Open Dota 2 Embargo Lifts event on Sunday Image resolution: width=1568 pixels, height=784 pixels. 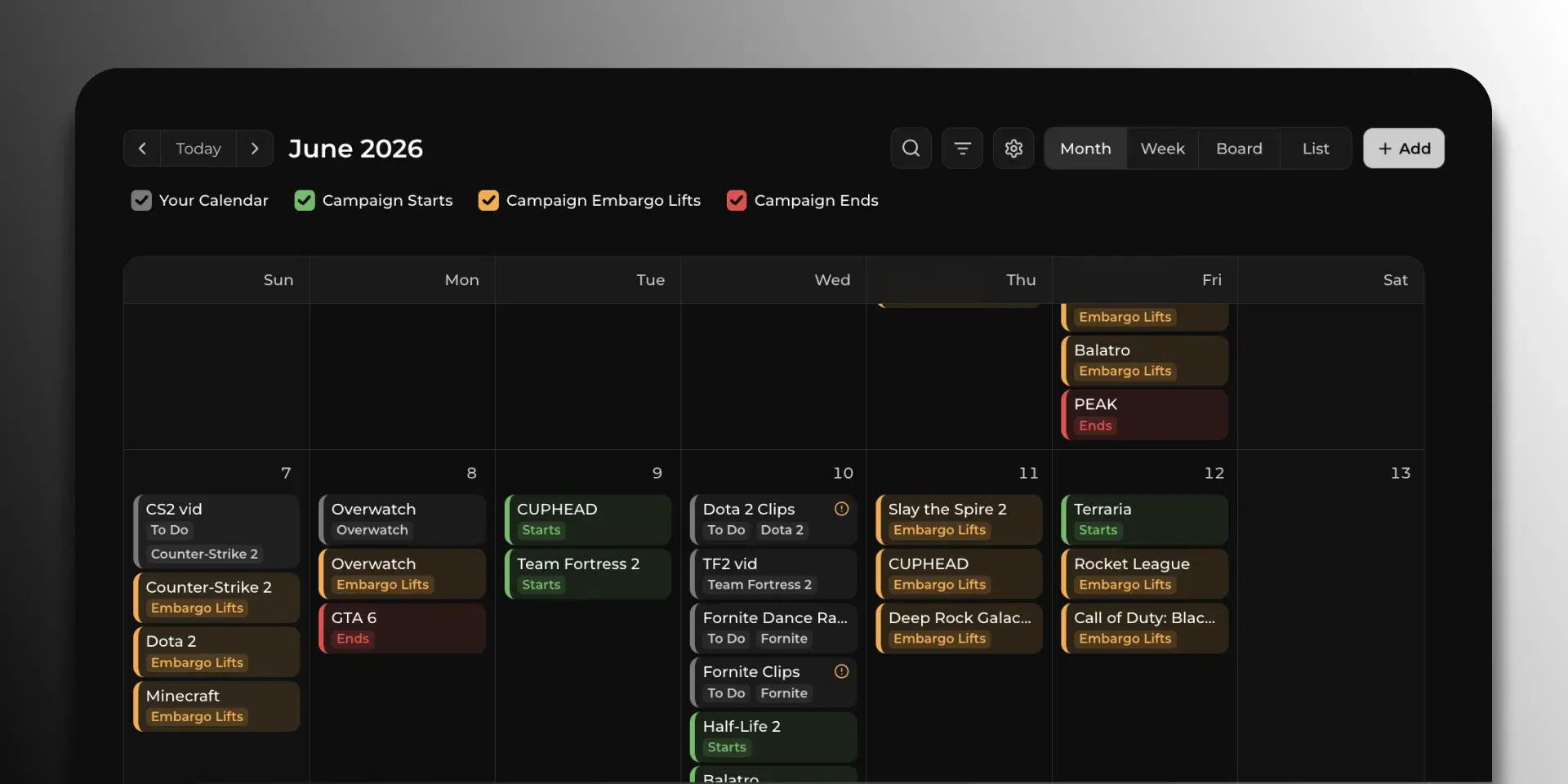click(x=216, y=652)
